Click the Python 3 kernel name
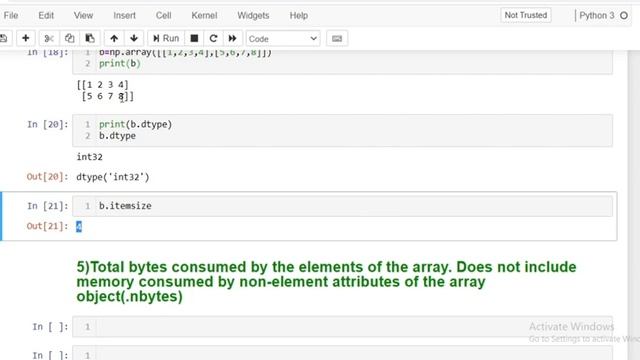640x360 pixels. tap(597, 16)
